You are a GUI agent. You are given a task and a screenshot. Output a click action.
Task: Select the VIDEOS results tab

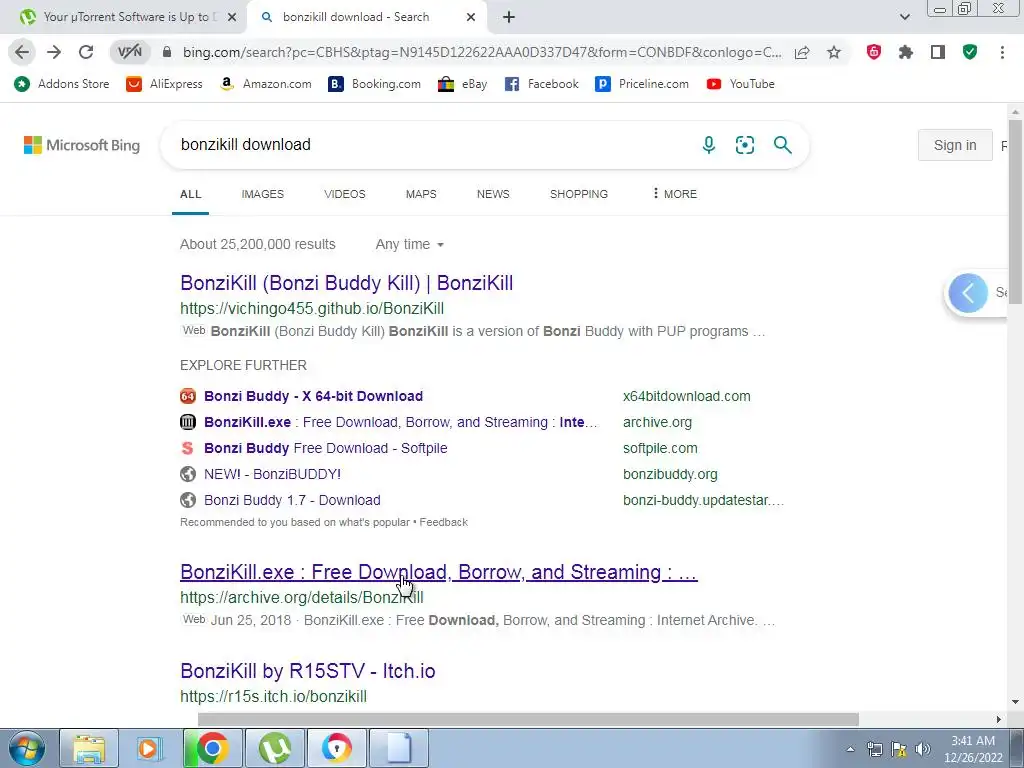click(x=345, y=194)
